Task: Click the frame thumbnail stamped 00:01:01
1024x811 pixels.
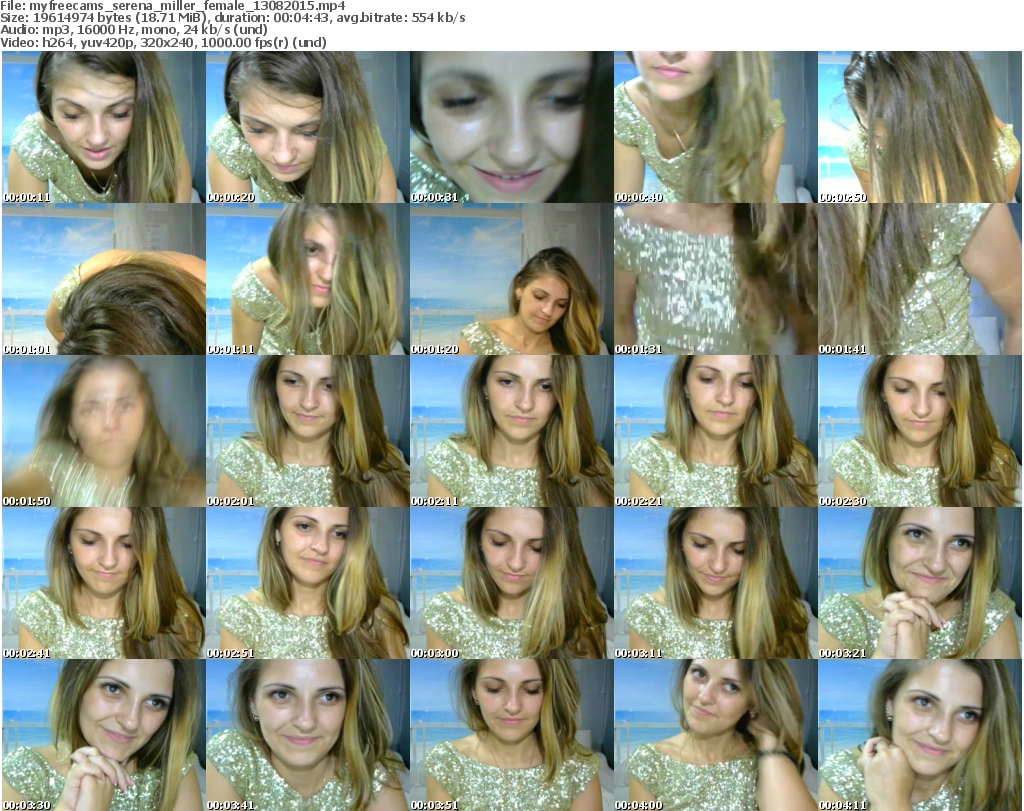Action: click(x=104, y=279)
